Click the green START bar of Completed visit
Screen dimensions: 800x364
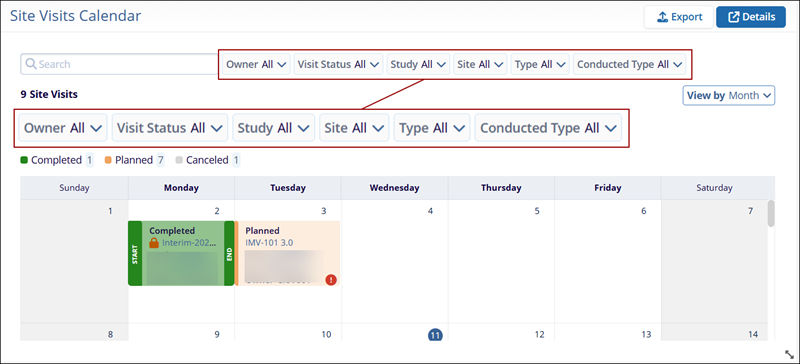(135, 253)
